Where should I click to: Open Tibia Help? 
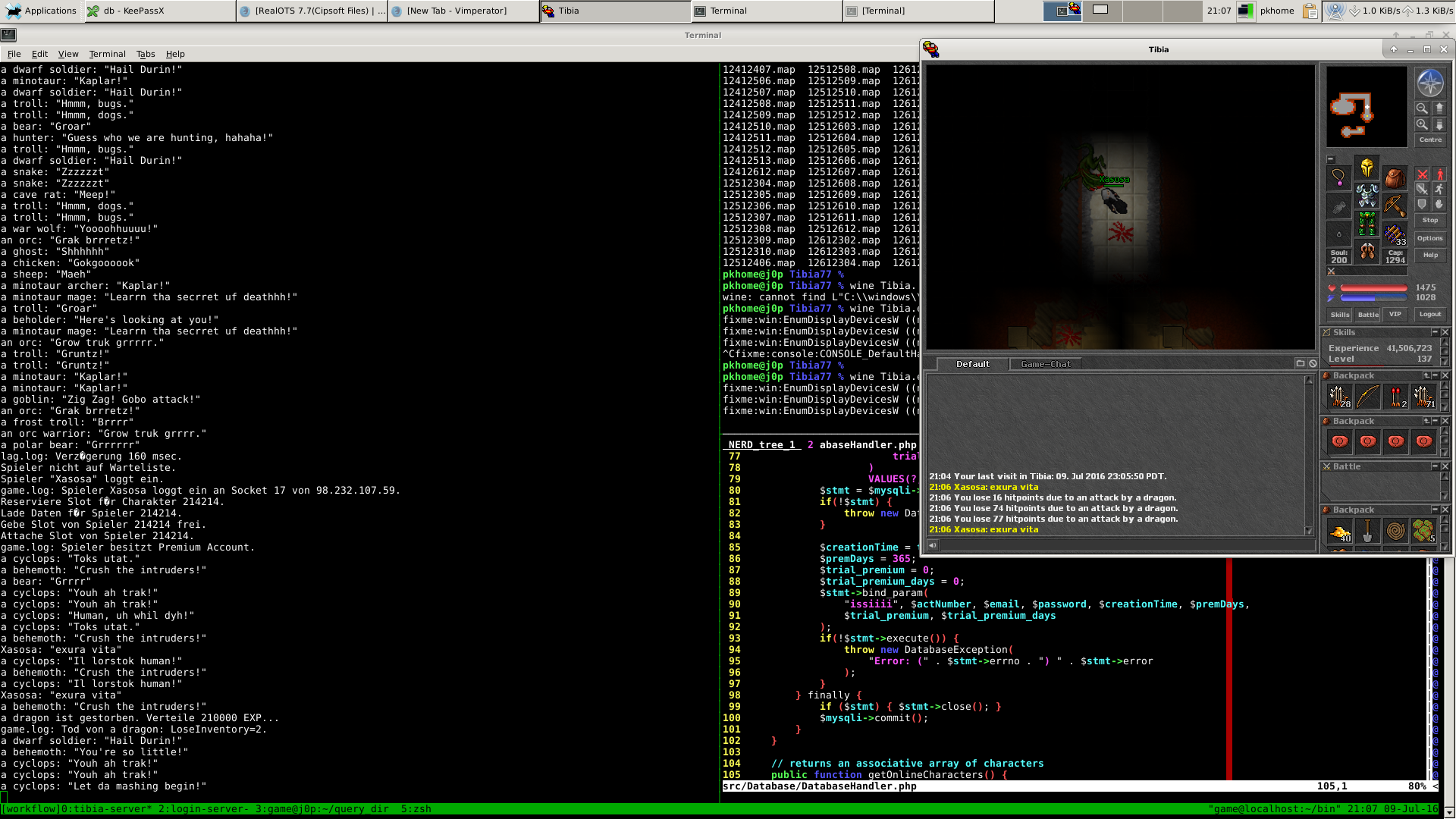pos(1430,256)
